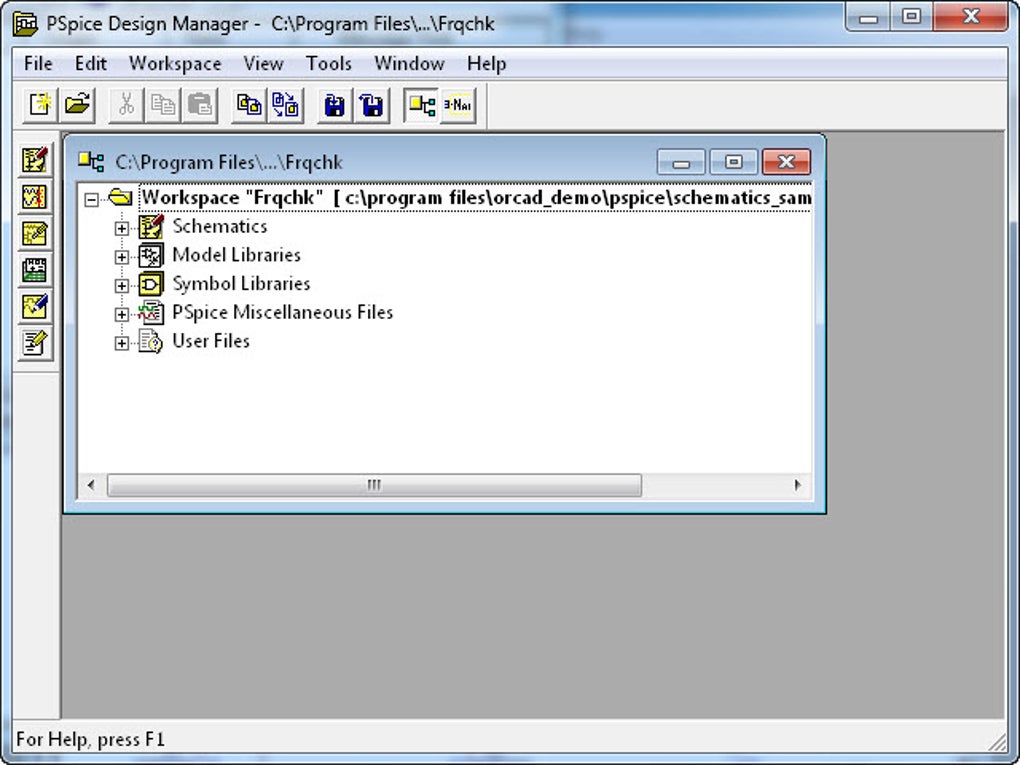Viewport: 1020px width, 765px height.
Task: Expand the PSpice Miscellaneous Files node
Action: (x=122, y=314)
